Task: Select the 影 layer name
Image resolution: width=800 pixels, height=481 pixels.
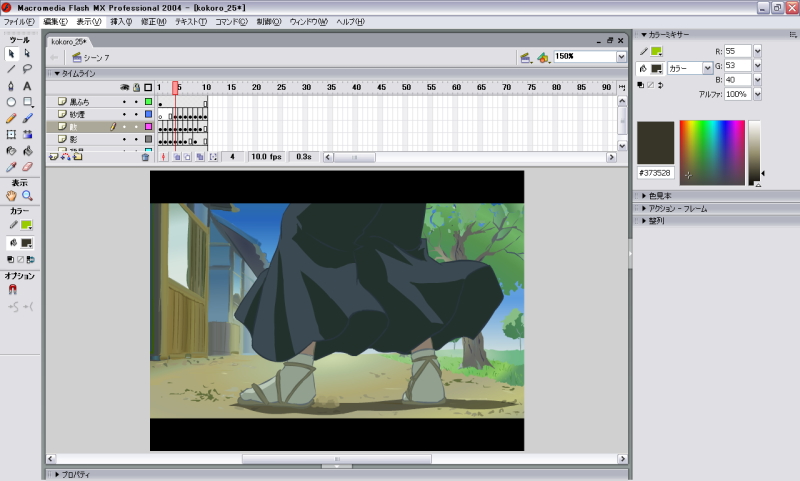Action: pyautogui.click(x=73, y=139)
